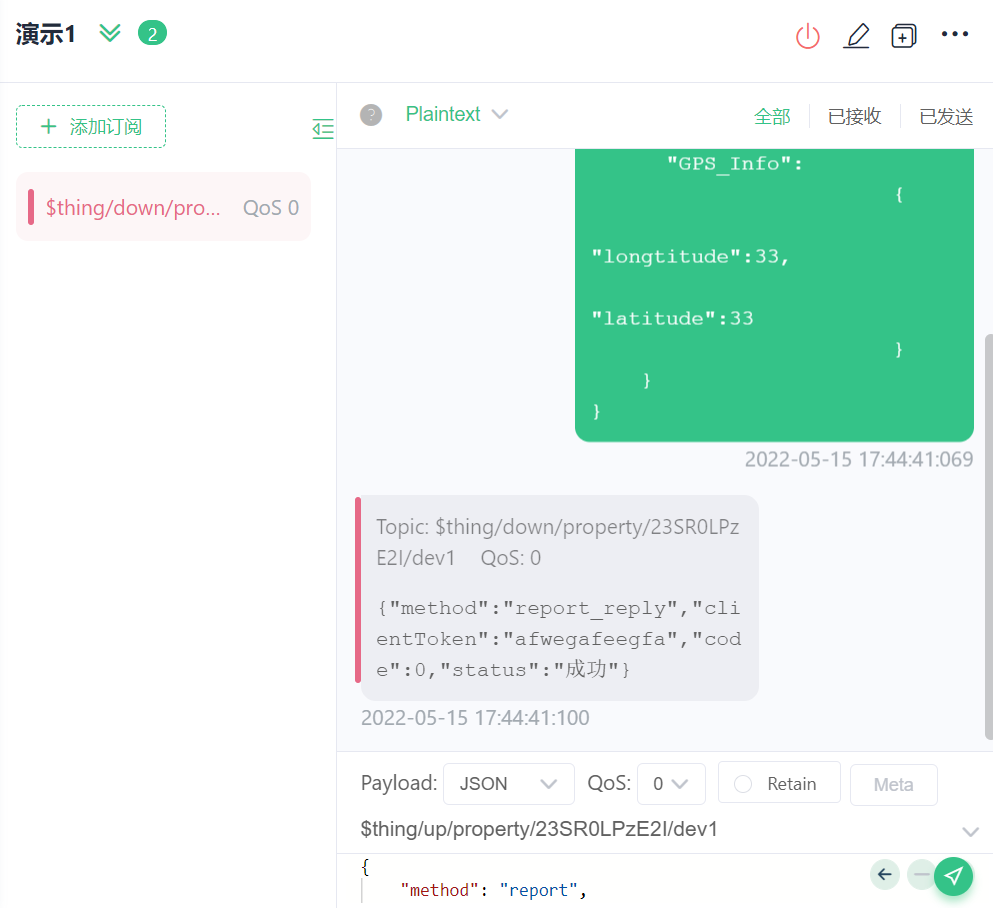
Task: Enable the Retain option
Action: tap(776, 784)
